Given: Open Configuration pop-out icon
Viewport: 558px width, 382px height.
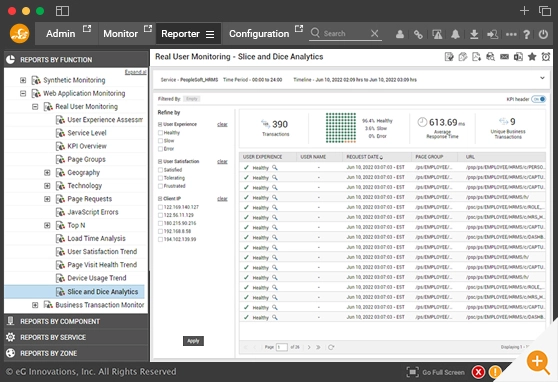Looking at the screenshot, I should [299, 28].
